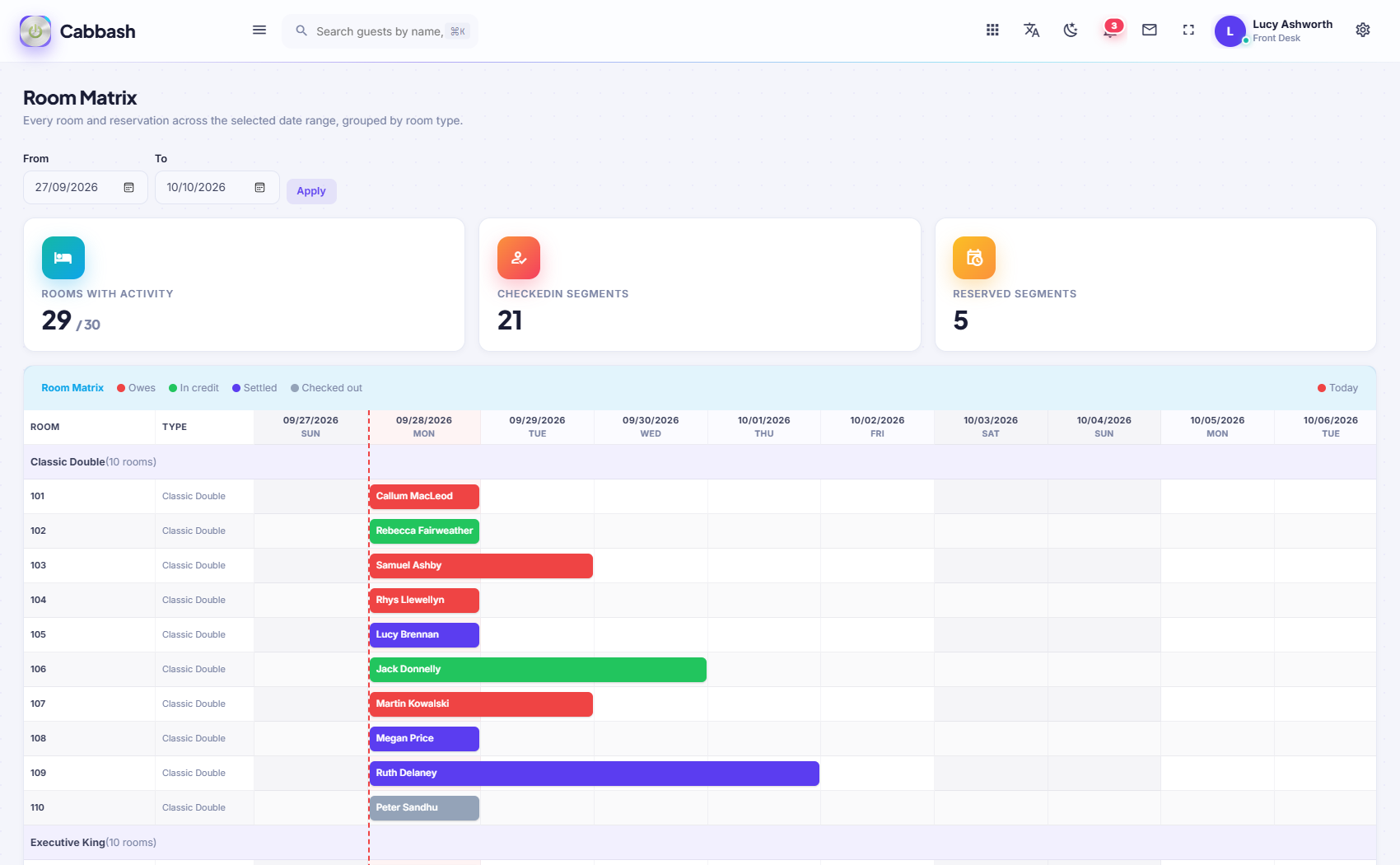This screenshot has width=1400, height=865.
Task: Click the red Owes legend dot
Action: pyautogui.click(x=121, y=388)
